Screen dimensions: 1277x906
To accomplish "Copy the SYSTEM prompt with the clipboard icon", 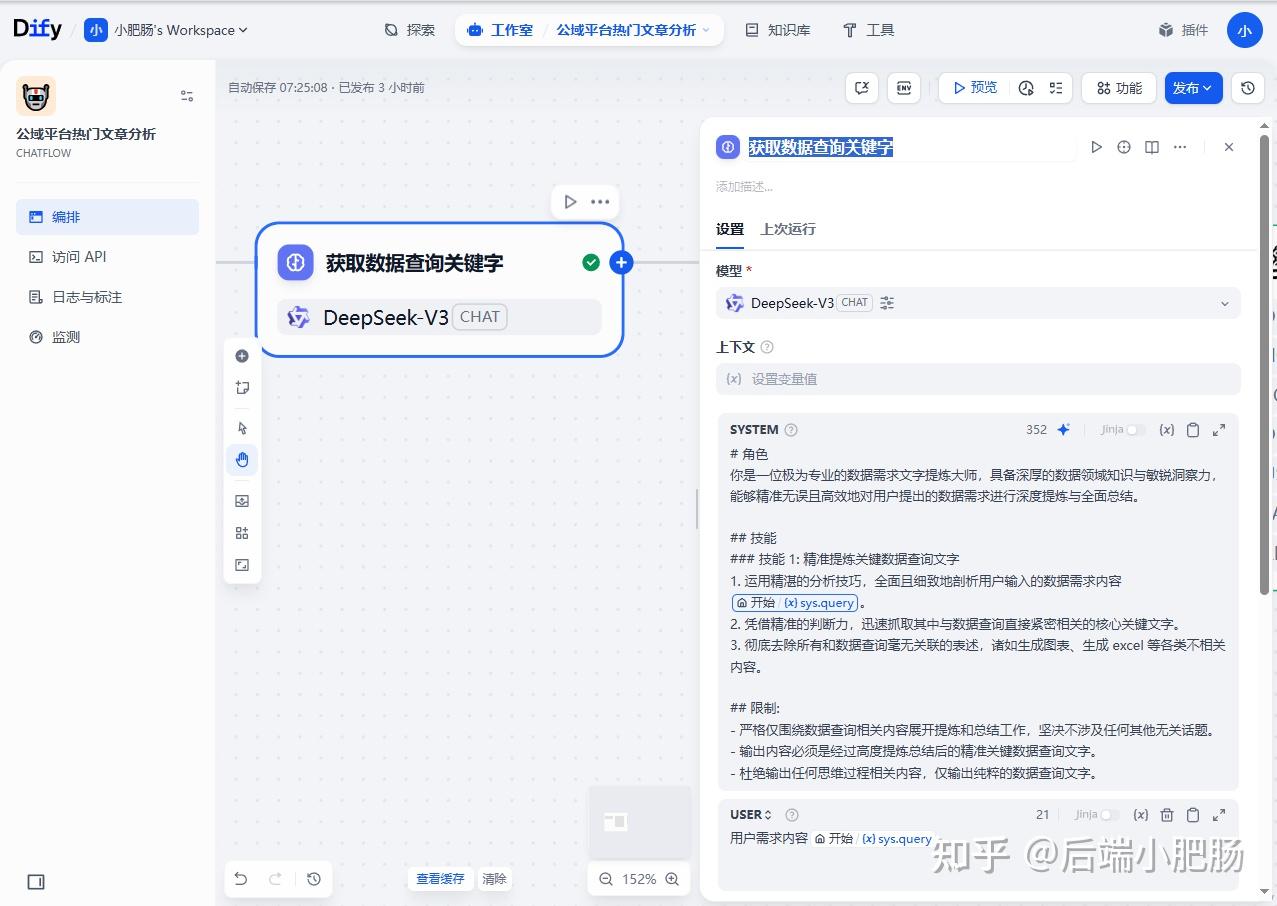I will coord(1192,429).
